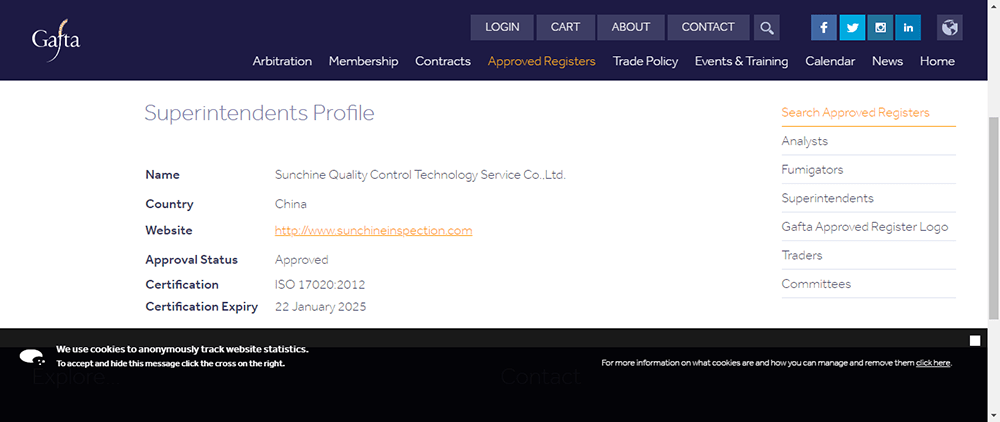Open Gafta's Facebook page icon
The image size is (1000, 422).
[x=824, y=27]
